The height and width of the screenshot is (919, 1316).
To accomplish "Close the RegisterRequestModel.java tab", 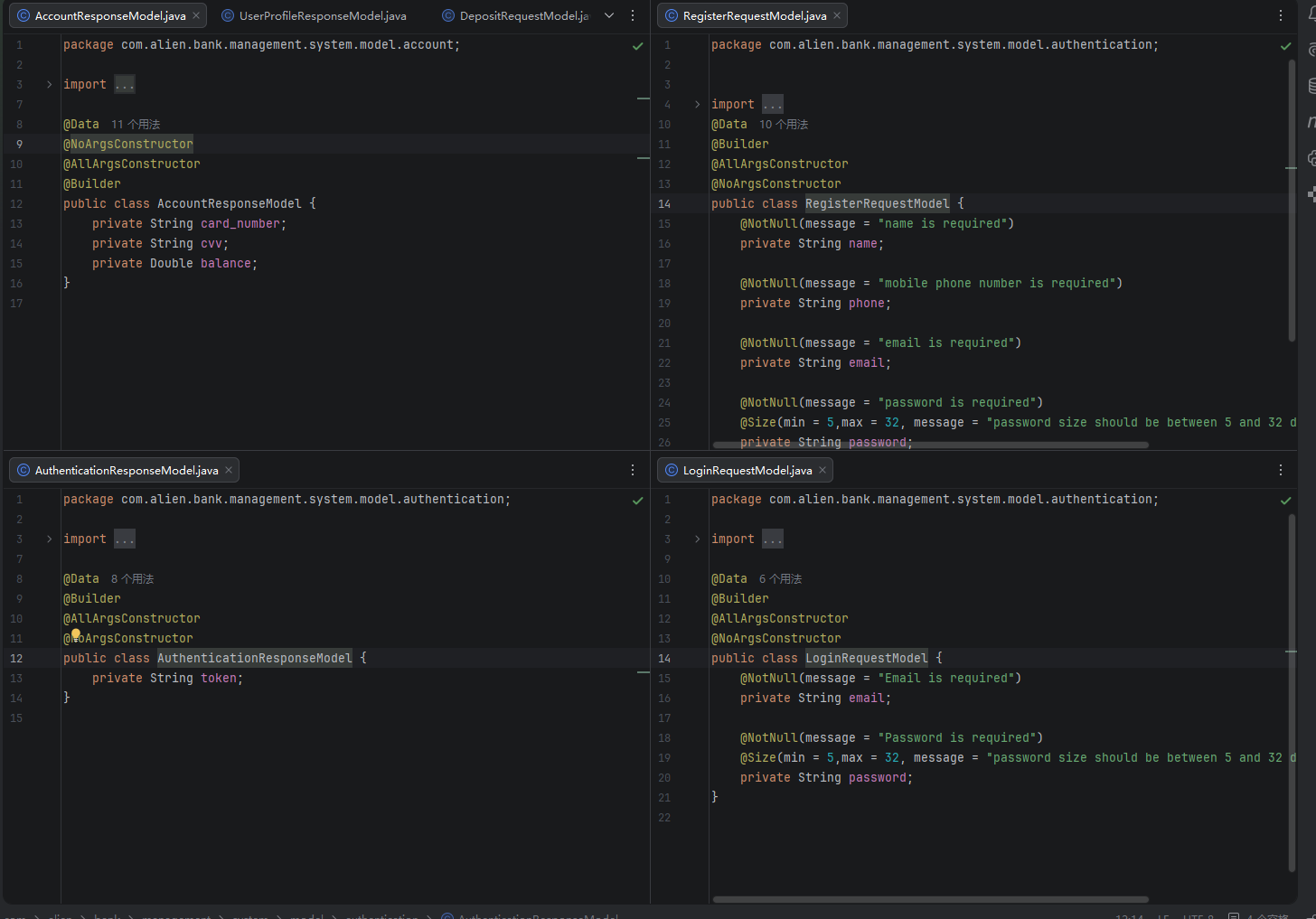I will click(837, 15).
